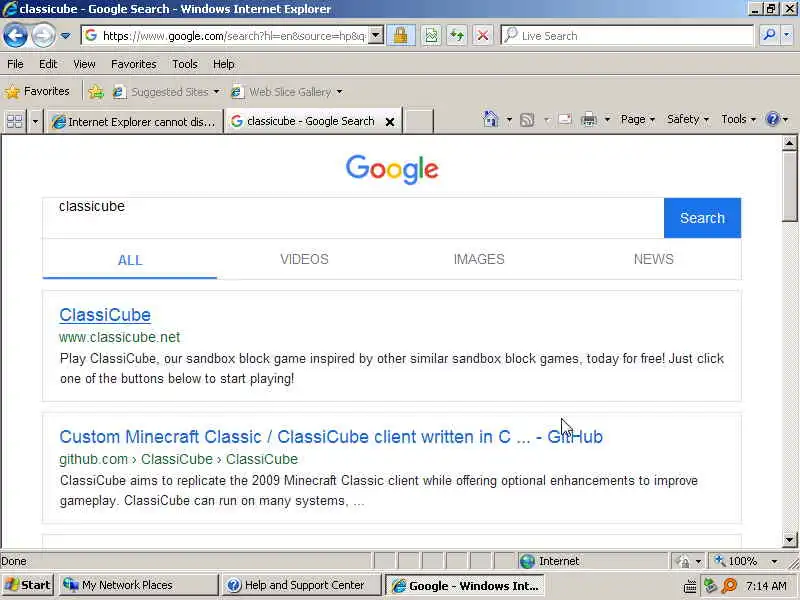Stop loading with the red X icon
The height and width of the screenshot is (600, 800).
[x=482, y=36]
